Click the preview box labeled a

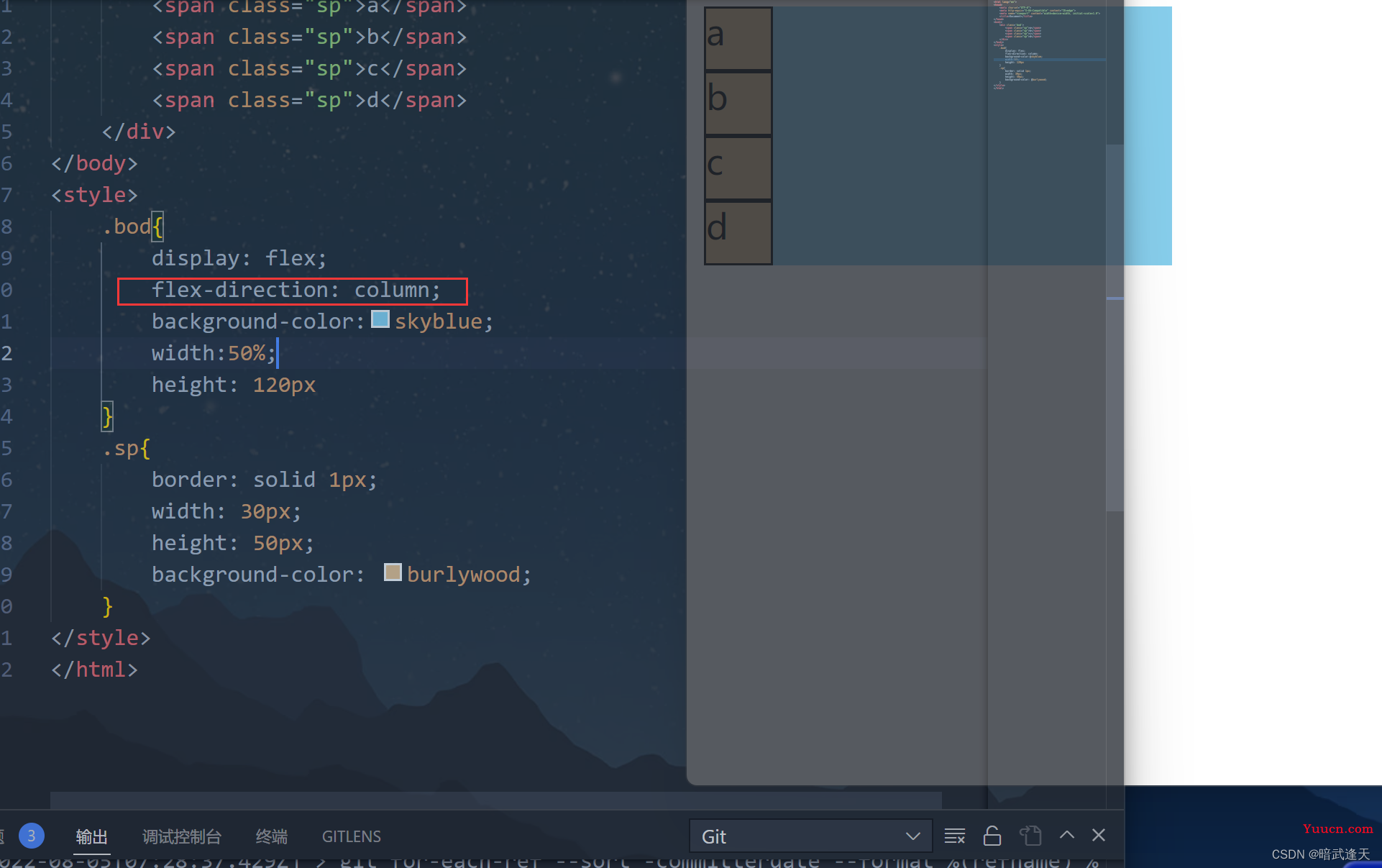click(x=738, y=39)
